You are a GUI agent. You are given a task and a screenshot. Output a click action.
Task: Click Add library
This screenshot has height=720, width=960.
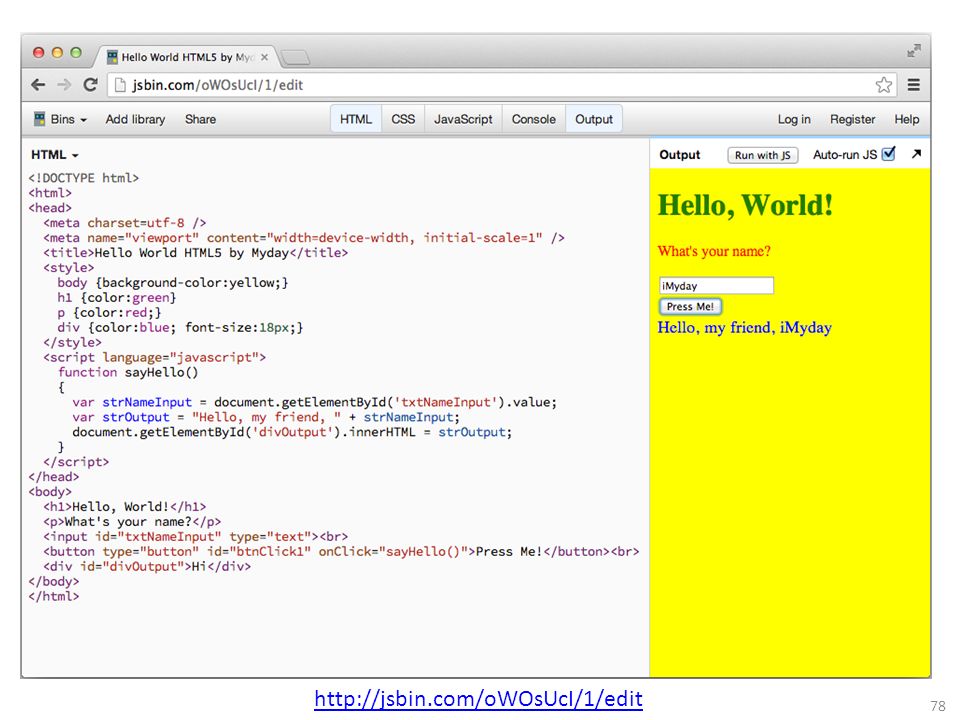pyautogui.click(x=135, y=119)
